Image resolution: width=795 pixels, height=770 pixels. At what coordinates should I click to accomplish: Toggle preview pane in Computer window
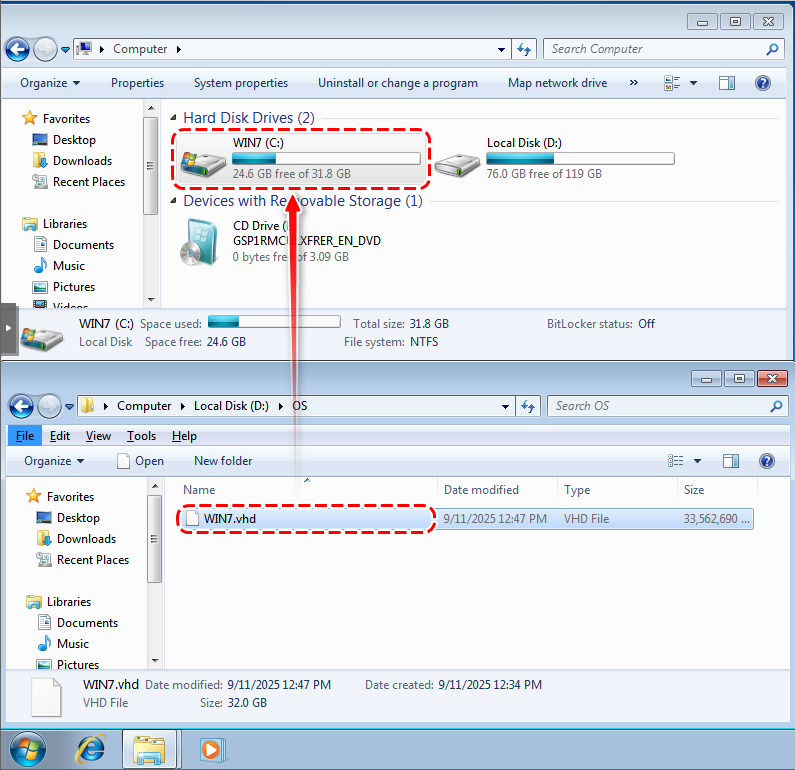pyautogui.click(x=728, y=83)
